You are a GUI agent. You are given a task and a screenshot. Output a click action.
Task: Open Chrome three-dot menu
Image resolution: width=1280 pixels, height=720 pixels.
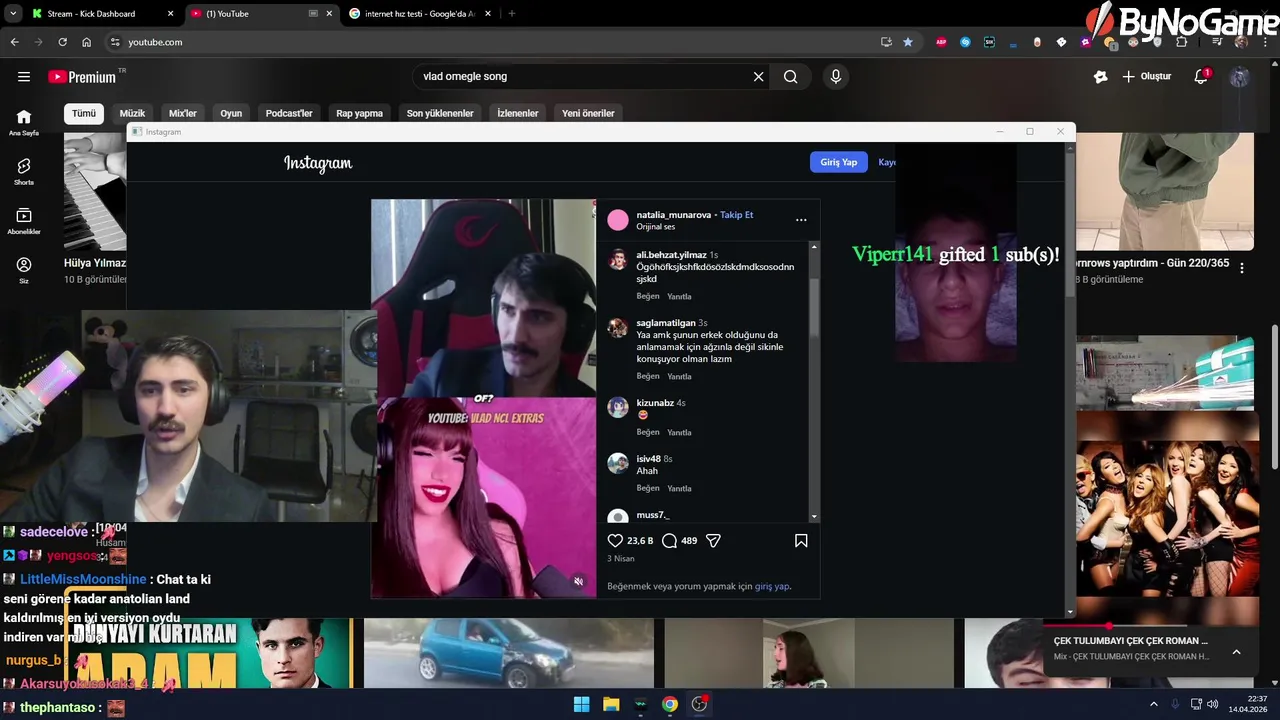1263,42
